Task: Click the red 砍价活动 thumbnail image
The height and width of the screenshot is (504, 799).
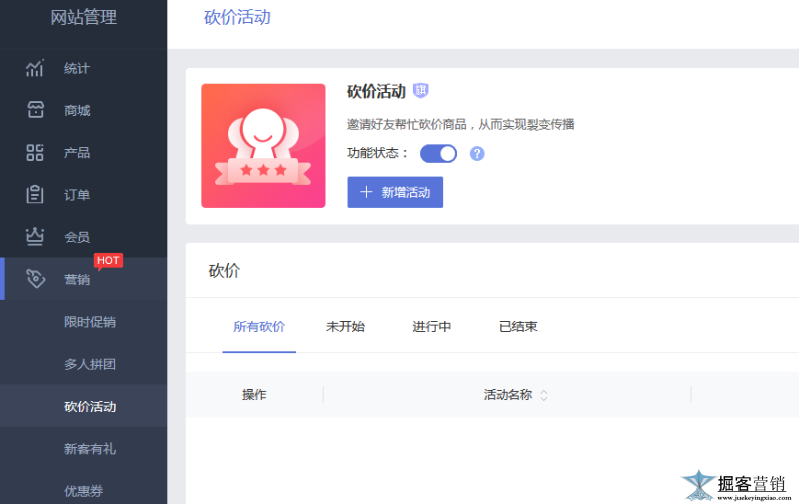Action: tap(263, 146)
